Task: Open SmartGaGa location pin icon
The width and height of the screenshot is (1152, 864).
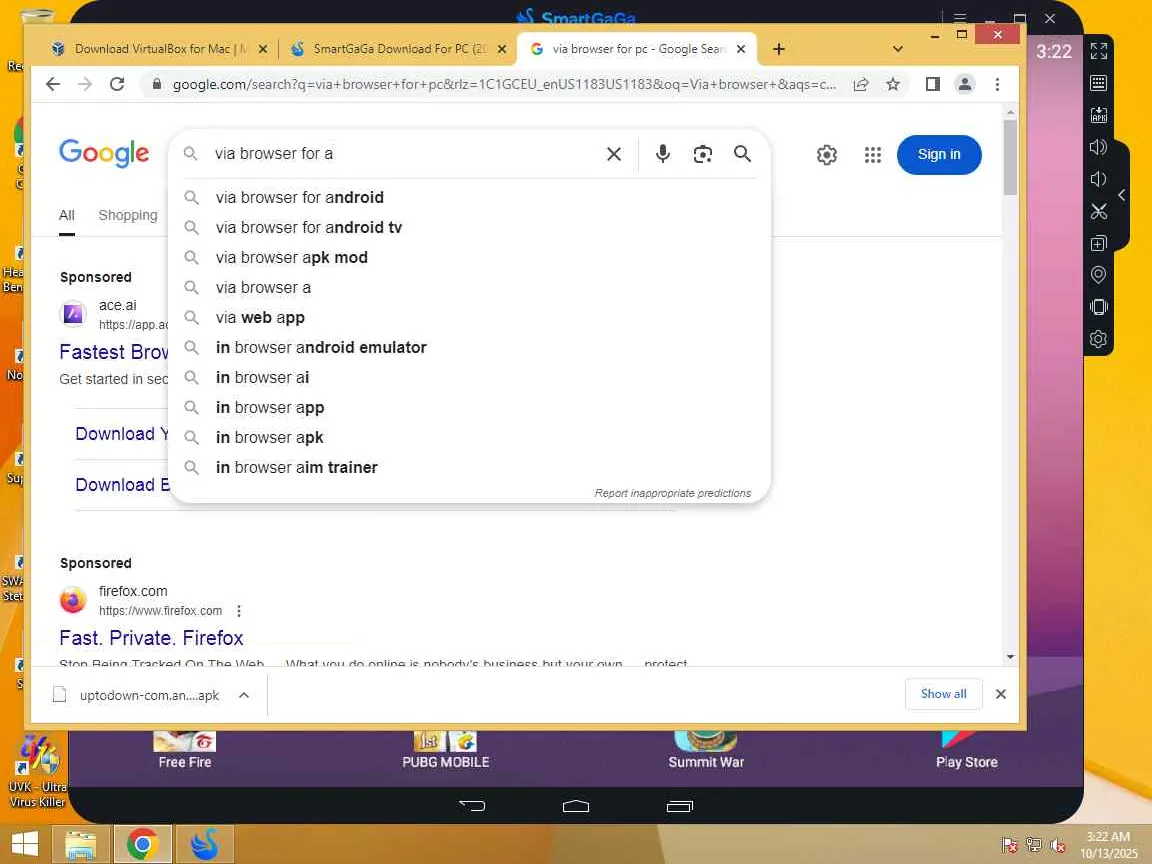Action: (1098, 275)
